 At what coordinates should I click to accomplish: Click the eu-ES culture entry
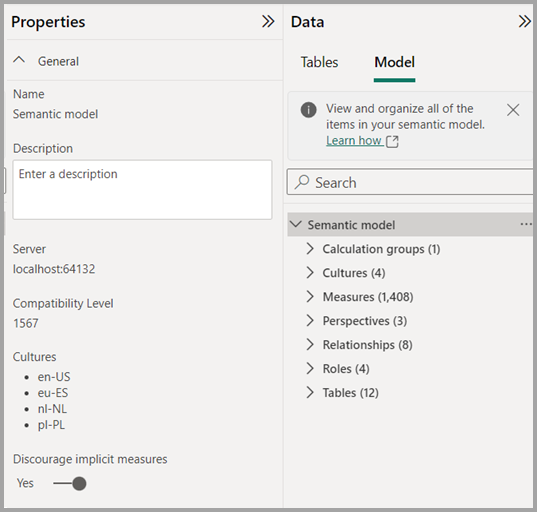tap(53, 393)
